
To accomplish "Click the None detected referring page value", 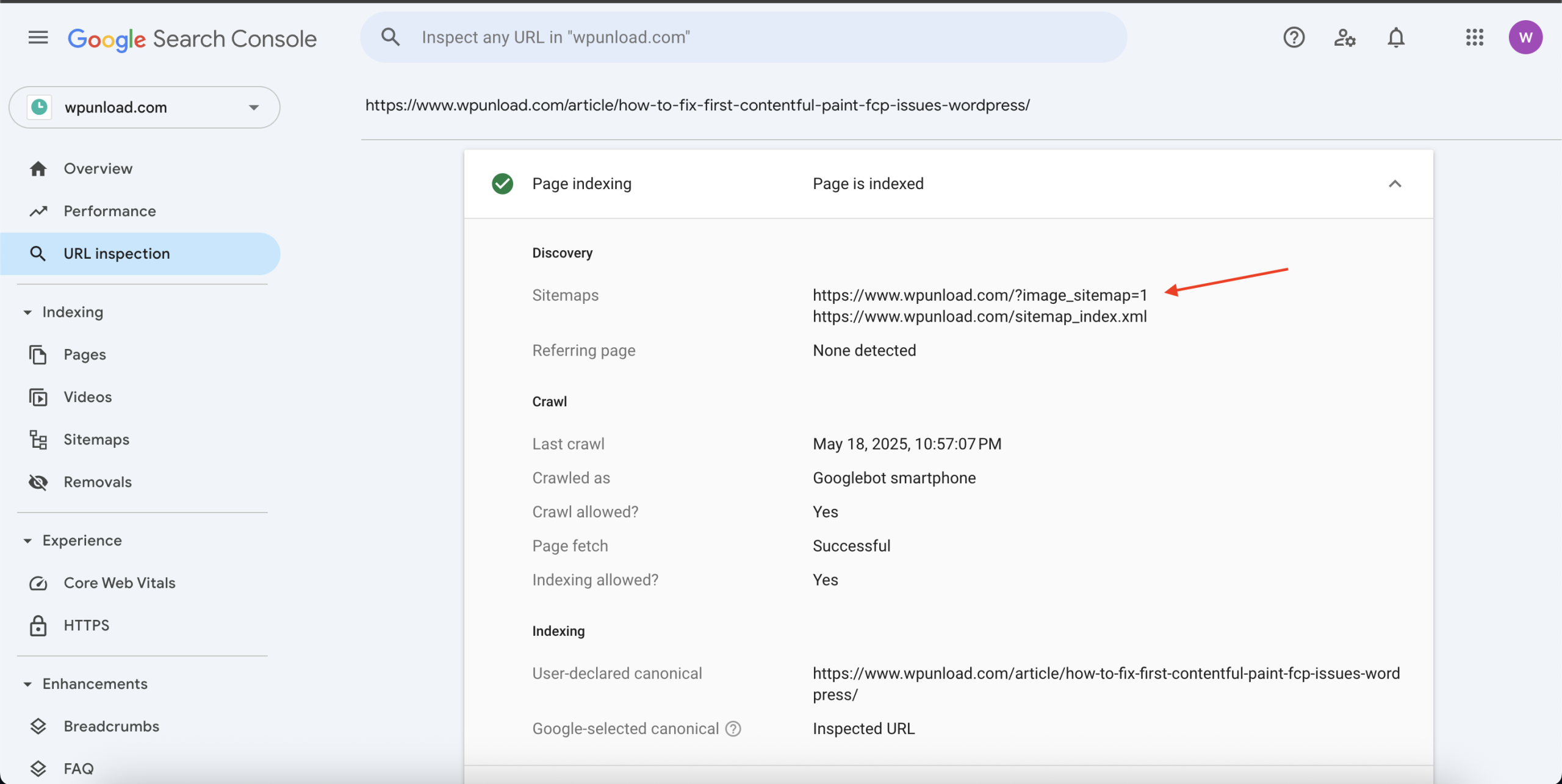I will 865,350.
